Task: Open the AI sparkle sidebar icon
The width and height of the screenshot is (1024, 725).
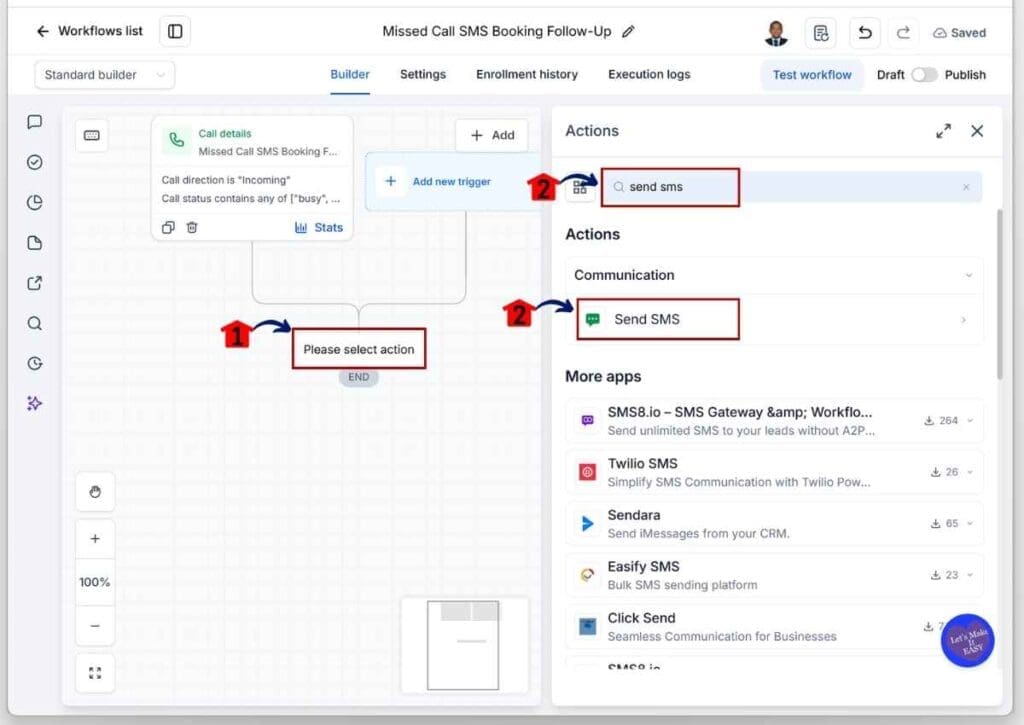Action: pos(35,404)
